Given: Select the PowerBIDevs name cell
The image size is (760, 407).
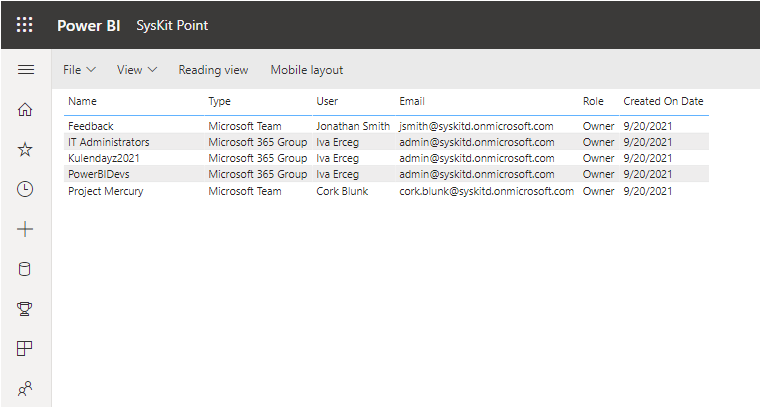Looking at the screenshot, I should click(x=99, y=174).
